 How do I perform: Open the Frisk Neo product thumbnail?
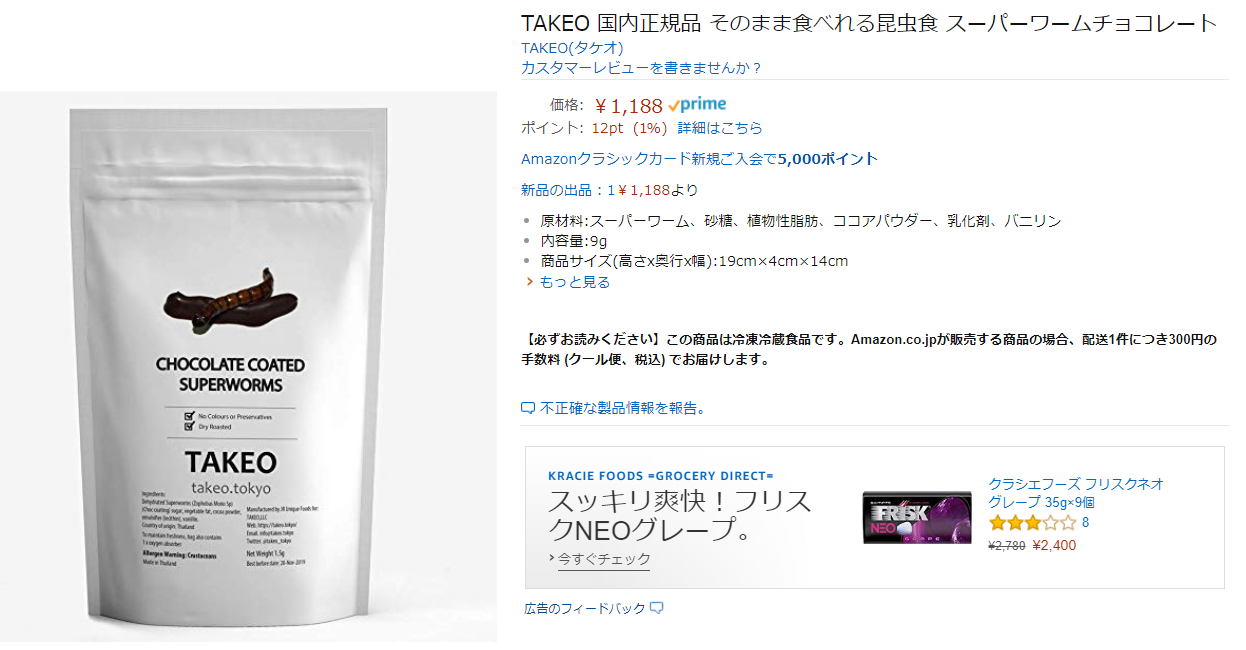pyautogui.click(x=917, y=517)
